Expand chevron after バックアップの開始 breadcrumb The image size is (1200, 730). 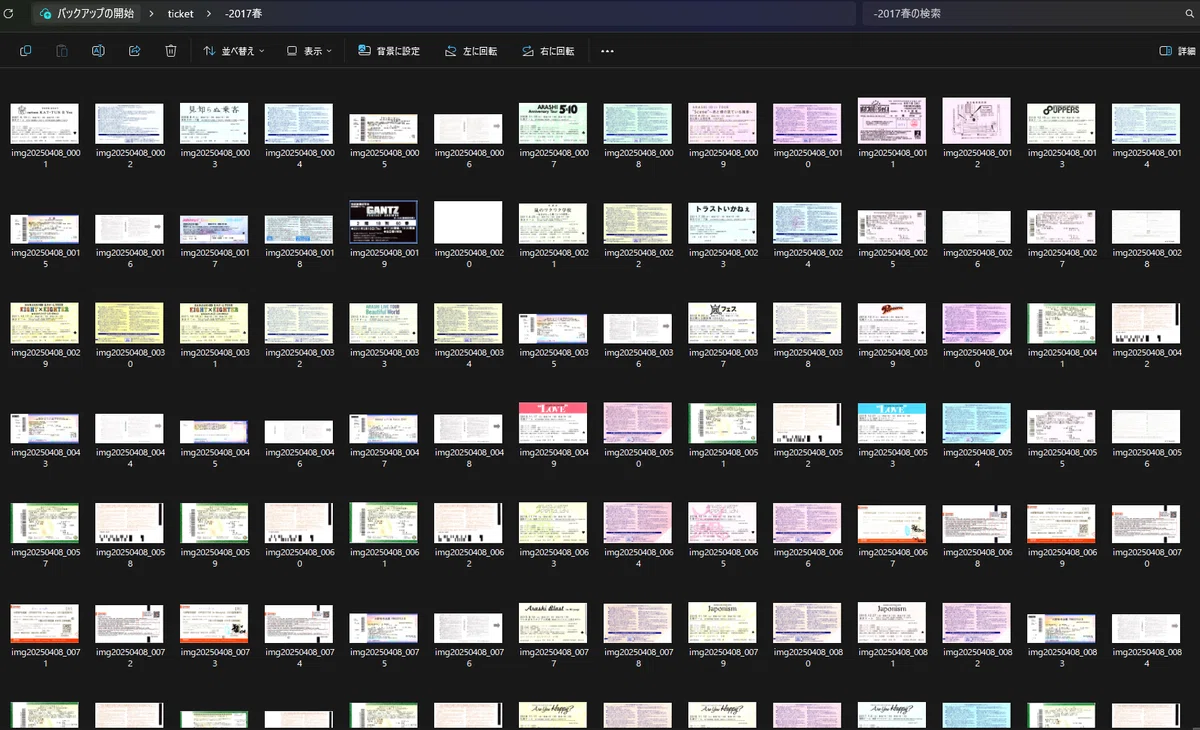point(151,14)
